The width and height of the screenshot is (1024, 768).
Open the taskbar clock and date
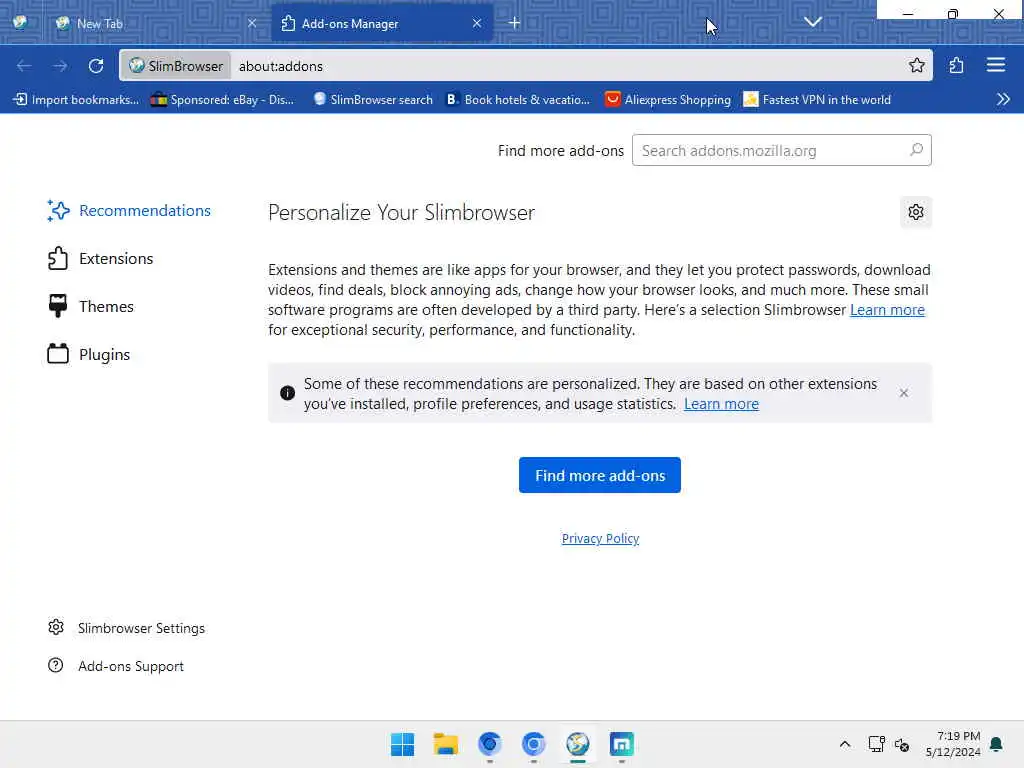click(953, 744)
